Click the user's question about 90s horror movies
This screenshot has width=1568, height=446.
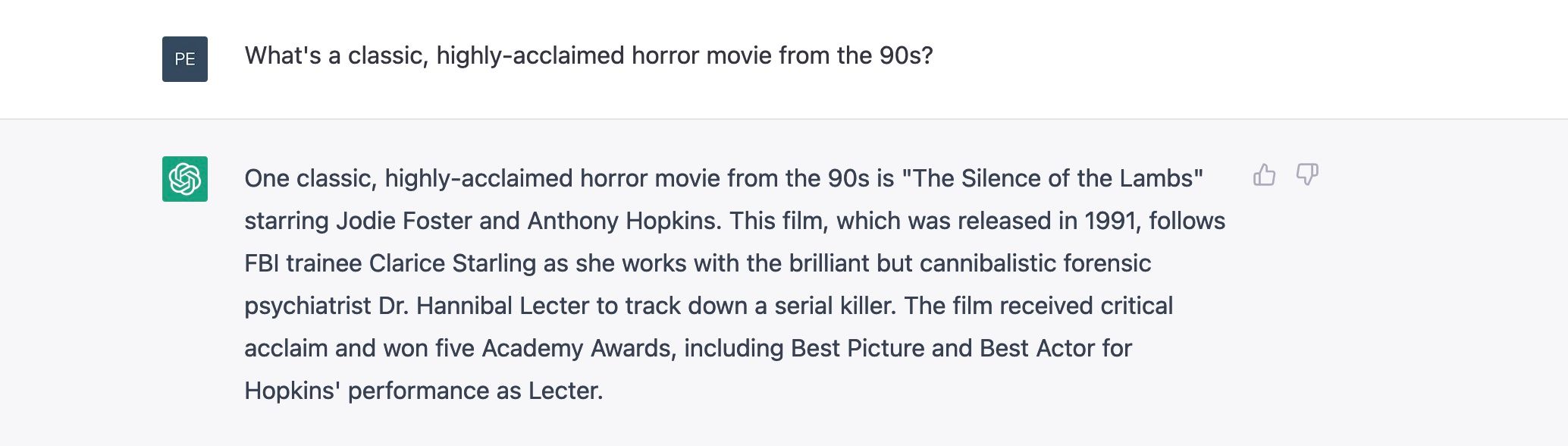point(588,55)
